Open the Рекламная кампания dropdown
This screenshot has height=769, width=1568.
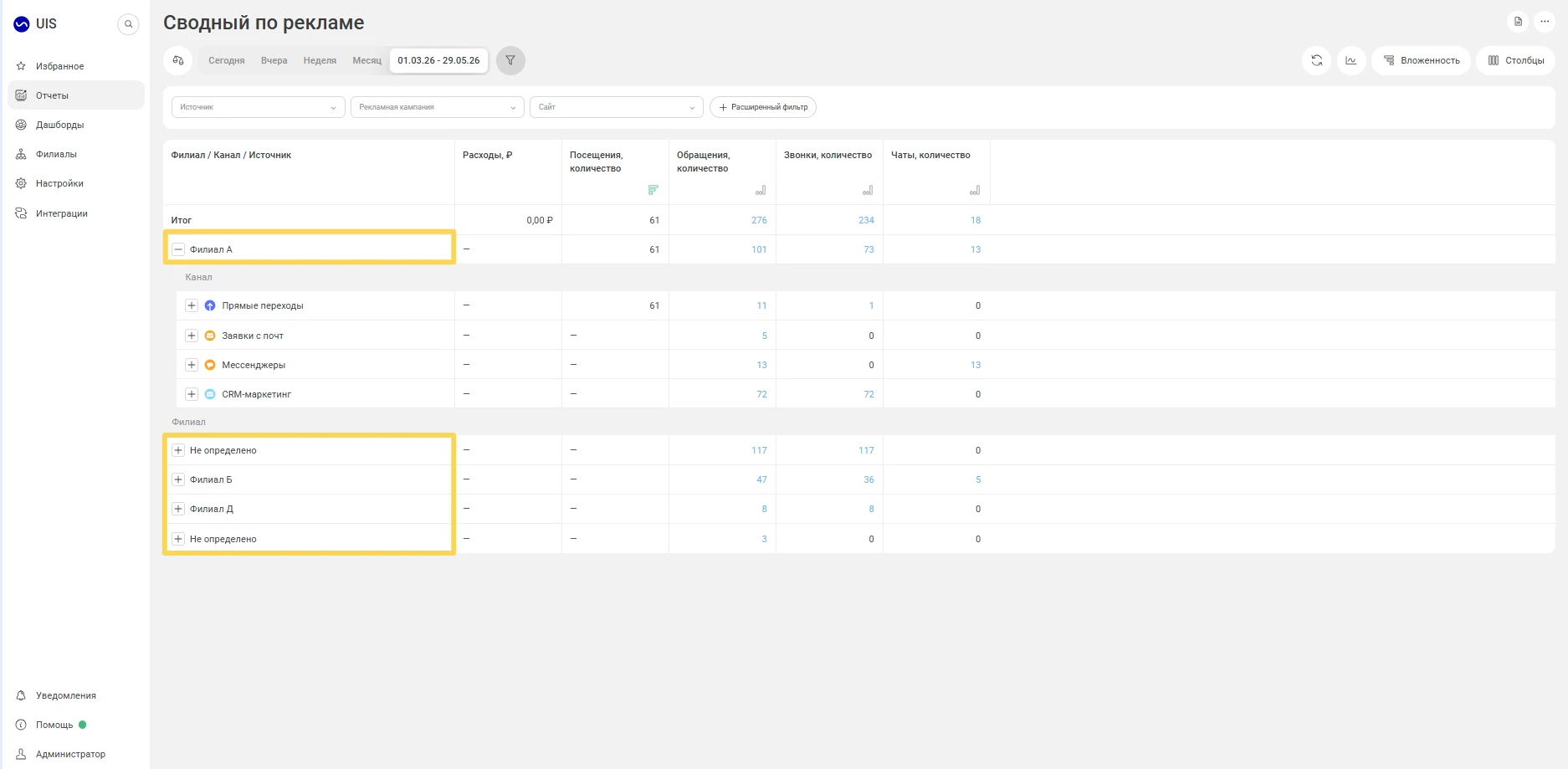pos(438,107)
